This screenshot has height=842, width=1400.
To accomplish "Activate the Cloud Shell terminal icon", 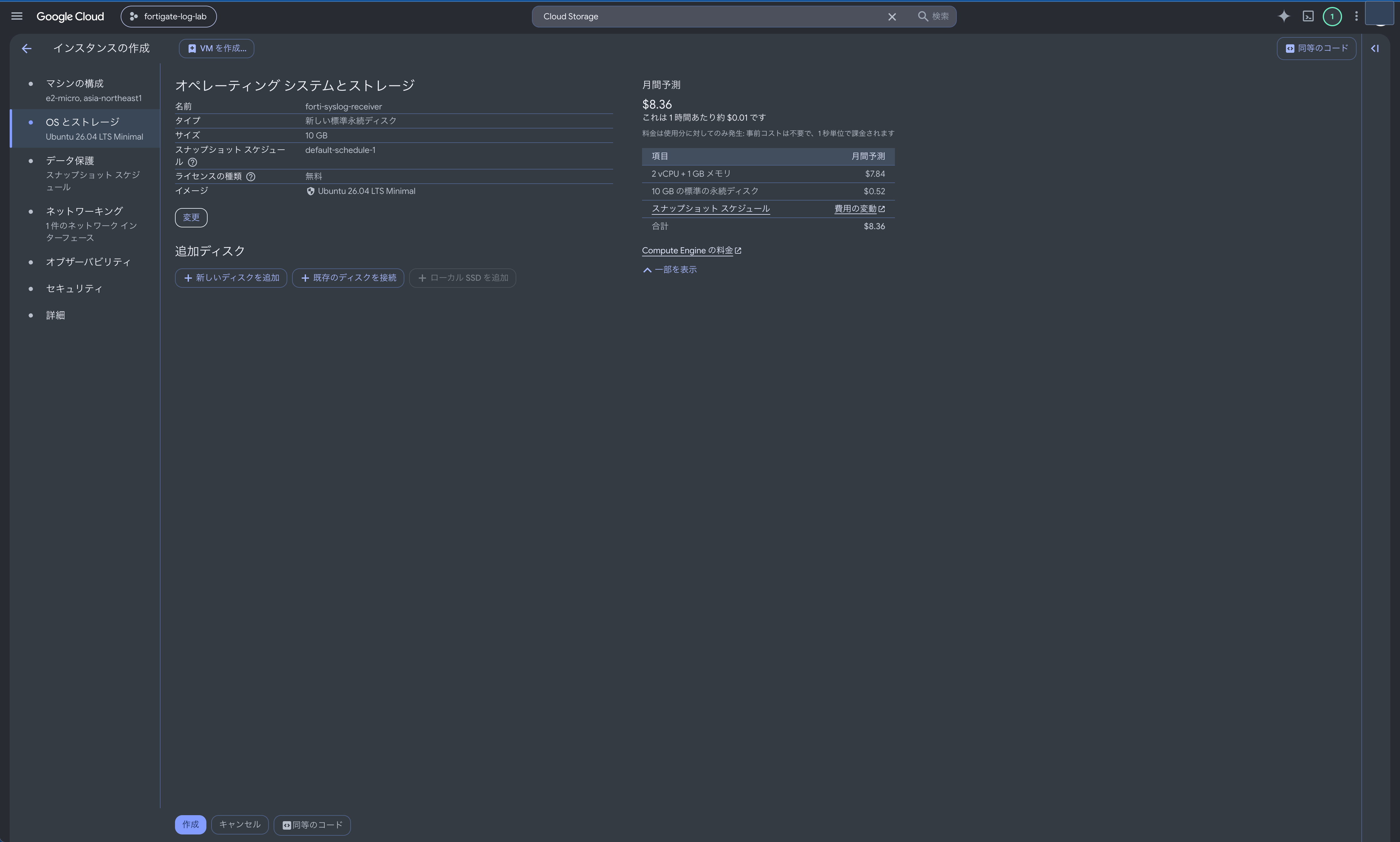I will pyautogui.click(x=1308, y=17).
